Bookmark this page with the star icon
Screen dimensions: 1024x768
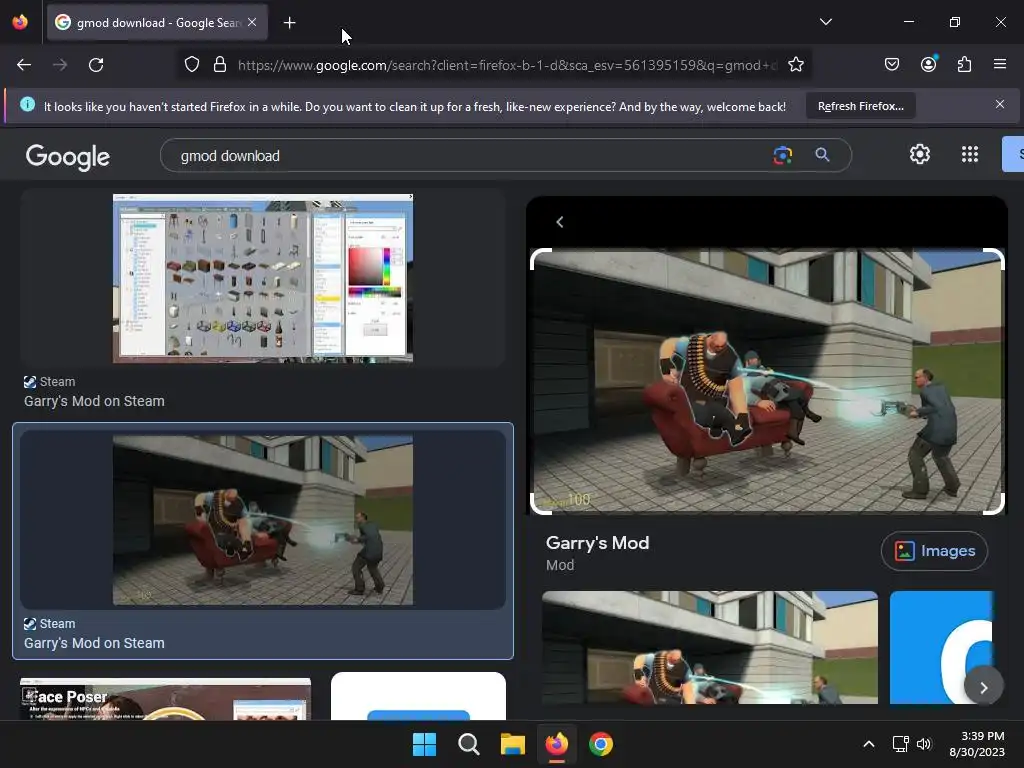point(795,65)
